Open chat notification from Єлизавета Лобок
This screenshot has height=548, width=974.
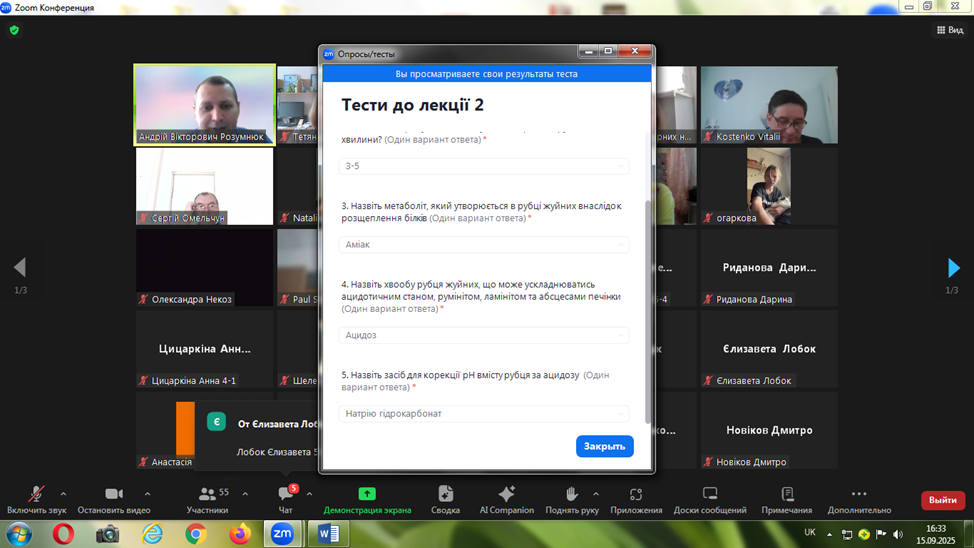pos(258,436)
